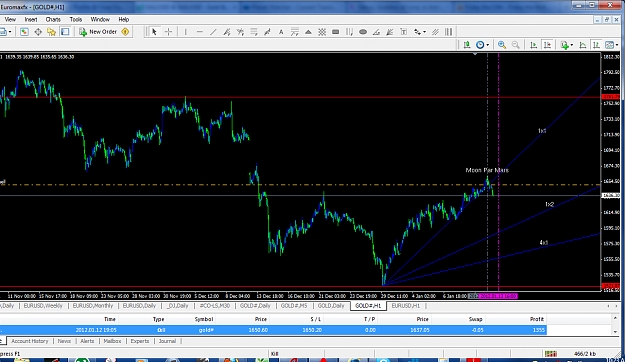Click the candlestick chart type icon
The width and height of the screenshot is (625, 362).
[x=467, y=45]
